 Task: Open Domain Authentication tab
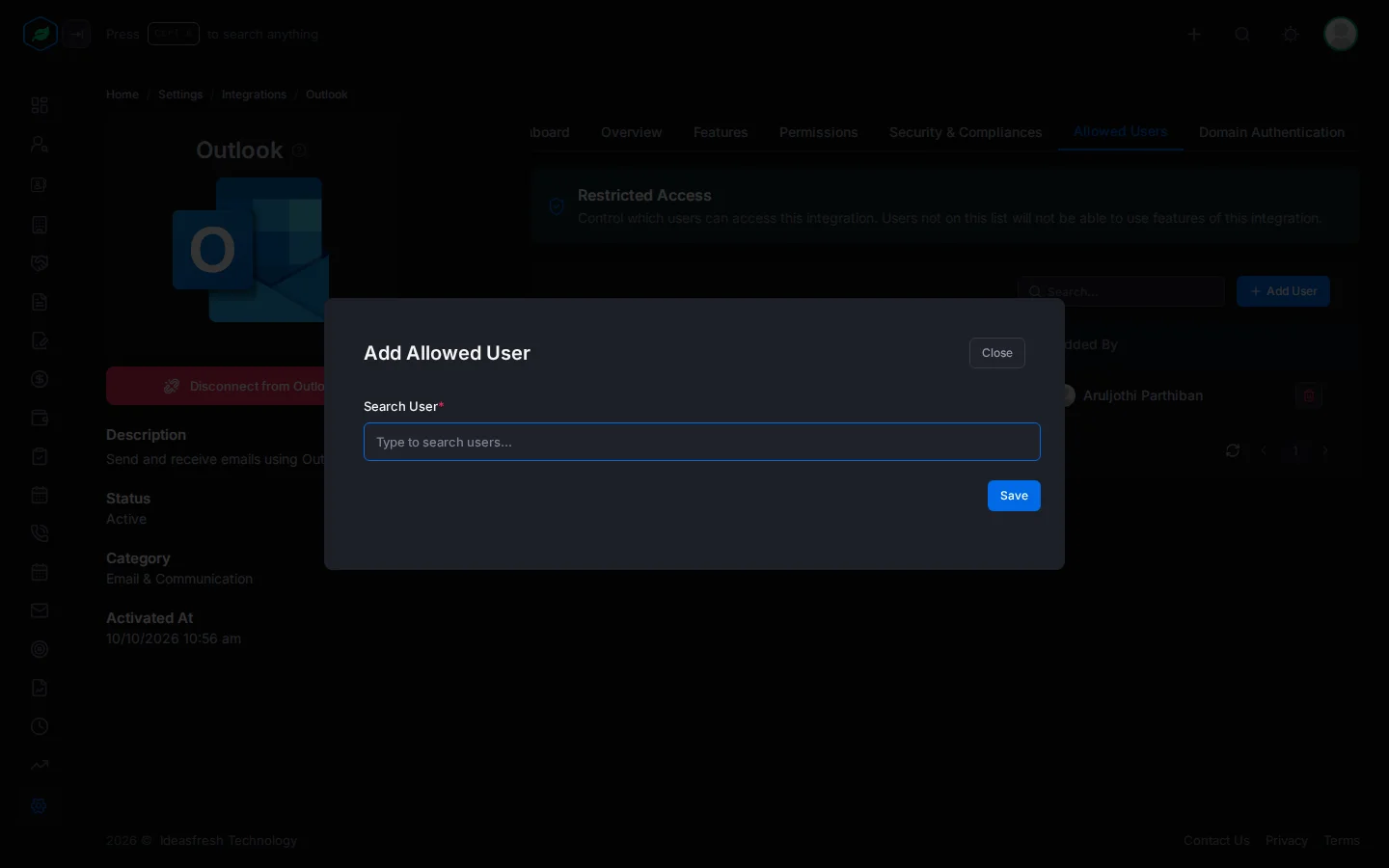click(x=1271, y=132)
